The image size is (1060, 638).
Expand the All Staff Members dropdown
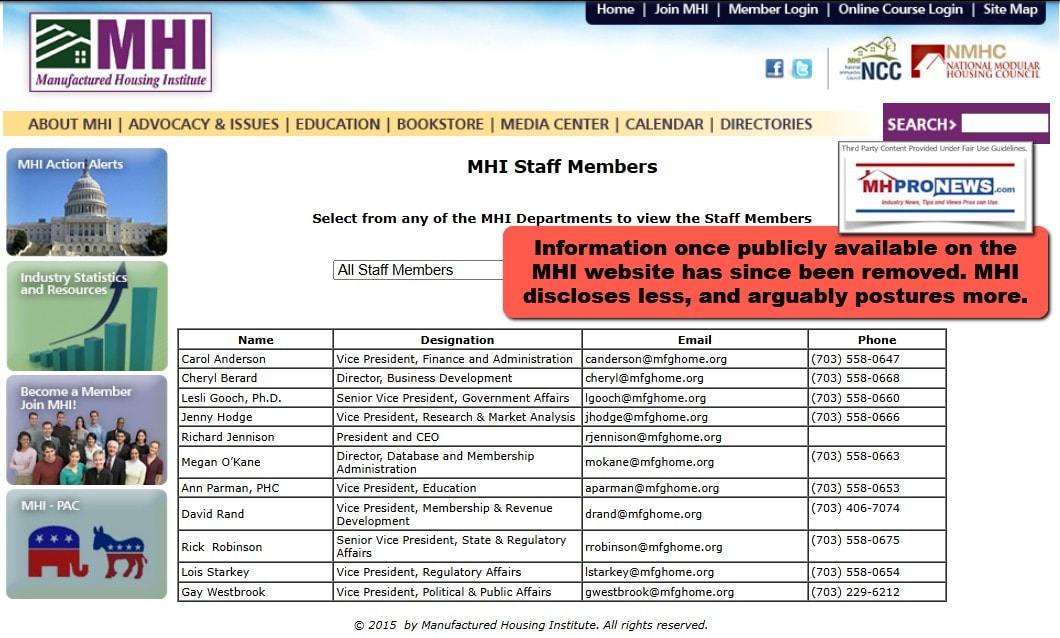click(x=418, y=270)
